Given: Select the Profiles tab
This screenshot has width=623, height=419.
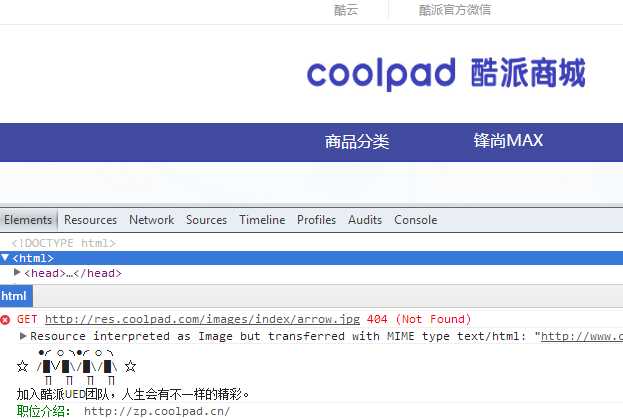Looking at the screenshot, I should tap(316, 220).
